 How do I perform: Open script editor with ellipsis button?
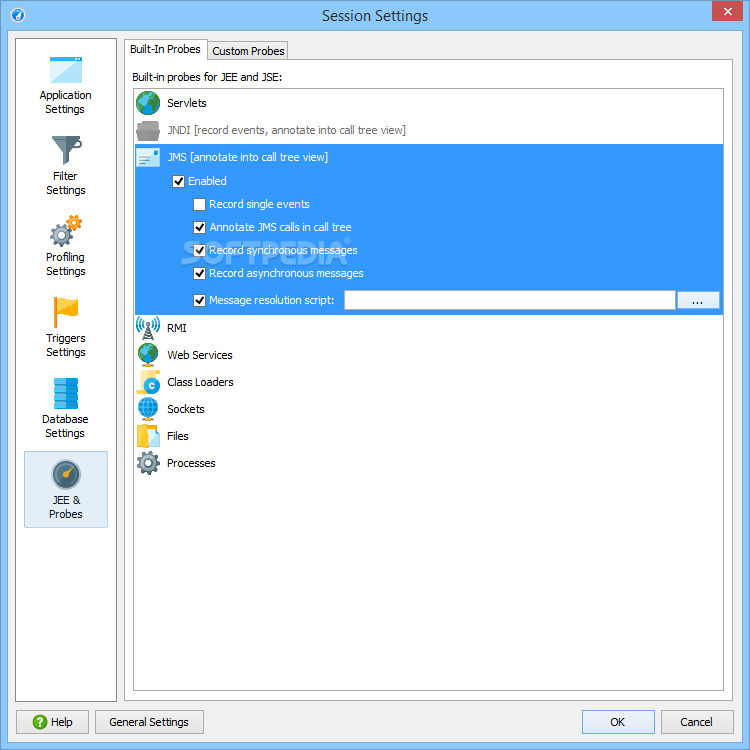pos(698,300)
